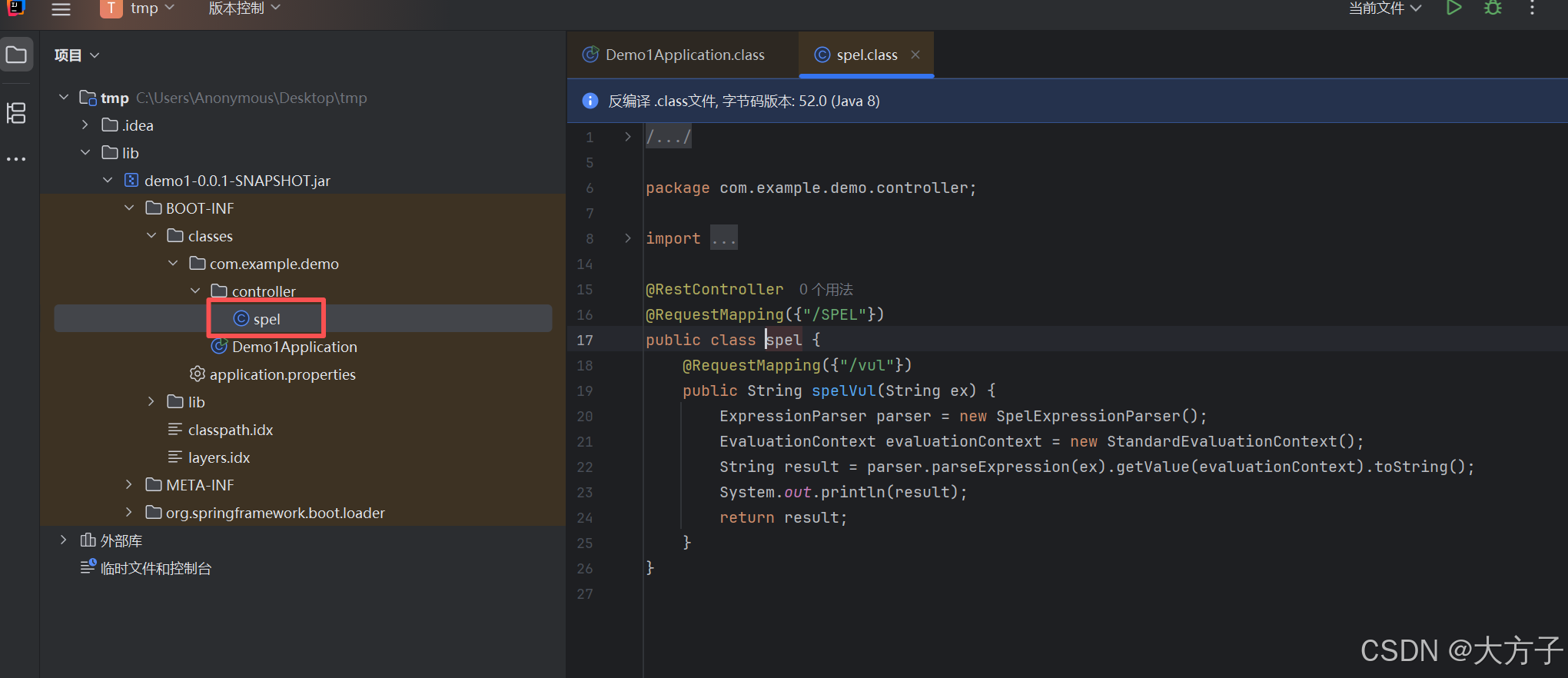Debug the current file with bug icon
Image resolution: width=1568 pixels, height=678 pixels.
pos(1493,8)
